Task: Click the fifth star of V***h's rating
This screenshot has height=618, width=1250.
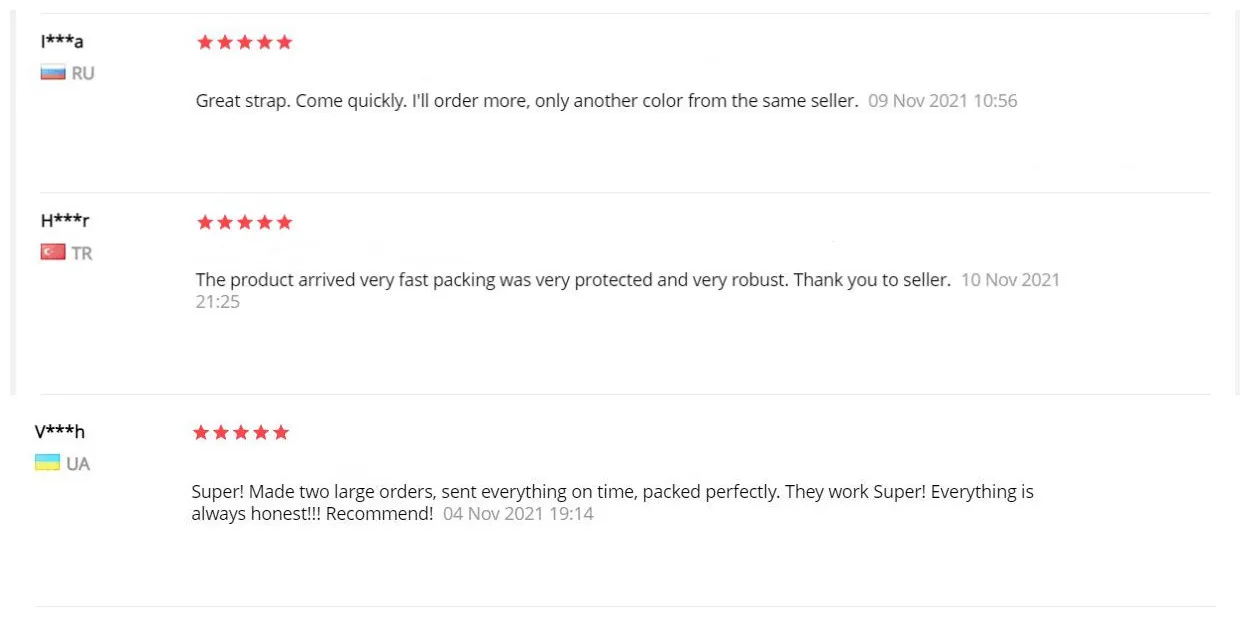Action: [281, 432]
